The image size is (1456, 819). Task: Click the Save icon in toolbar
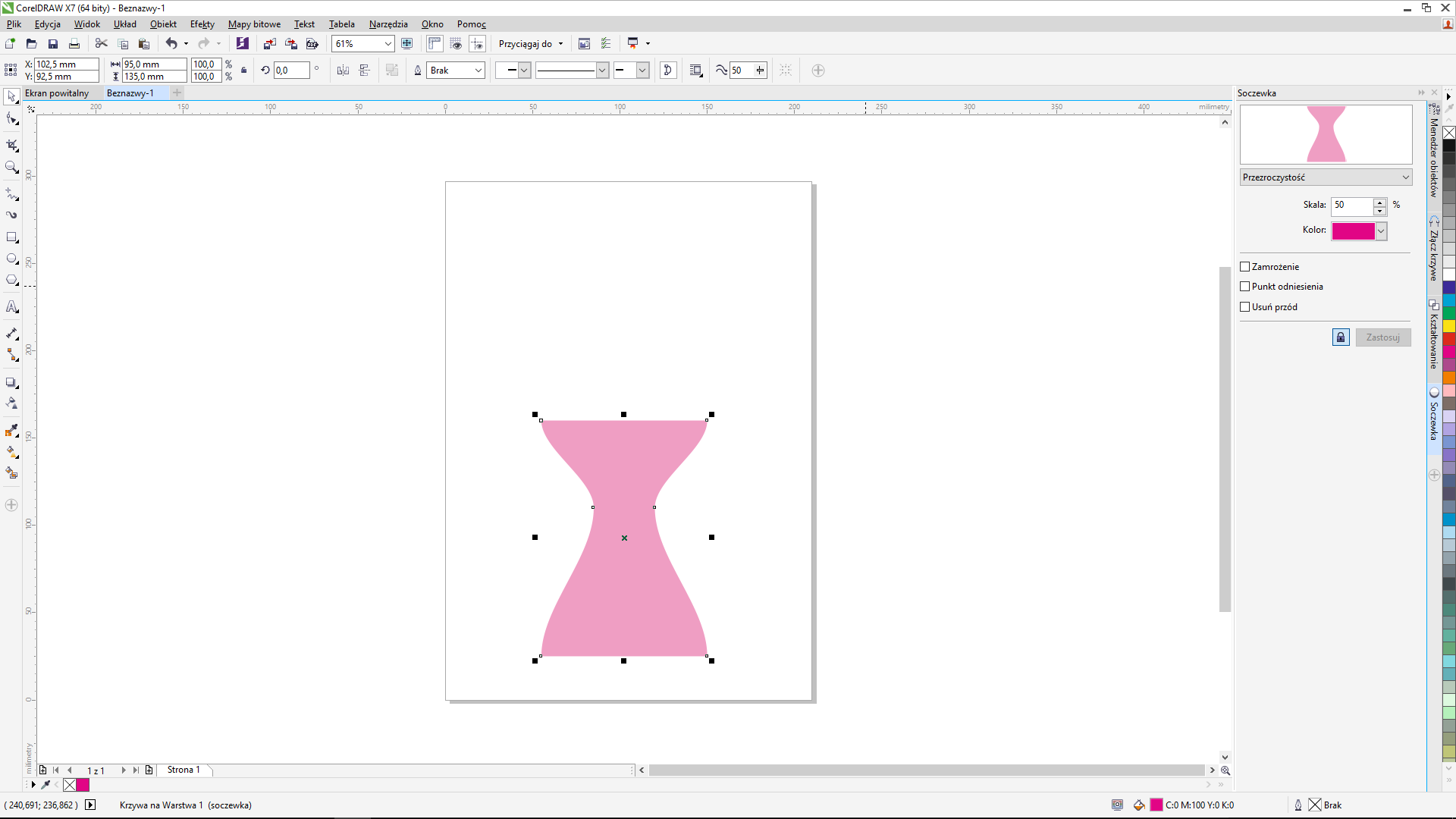52,44
